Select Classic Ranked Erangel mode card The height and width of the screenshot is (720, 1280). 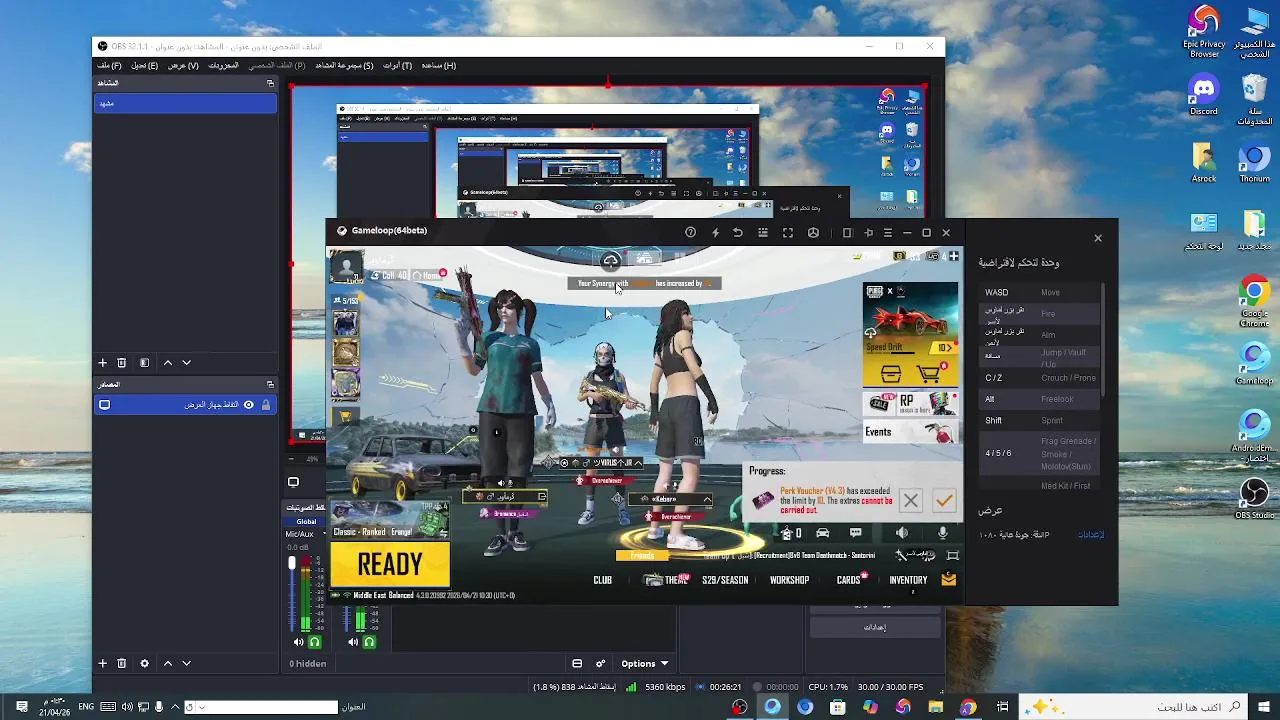tap(390, 520)
